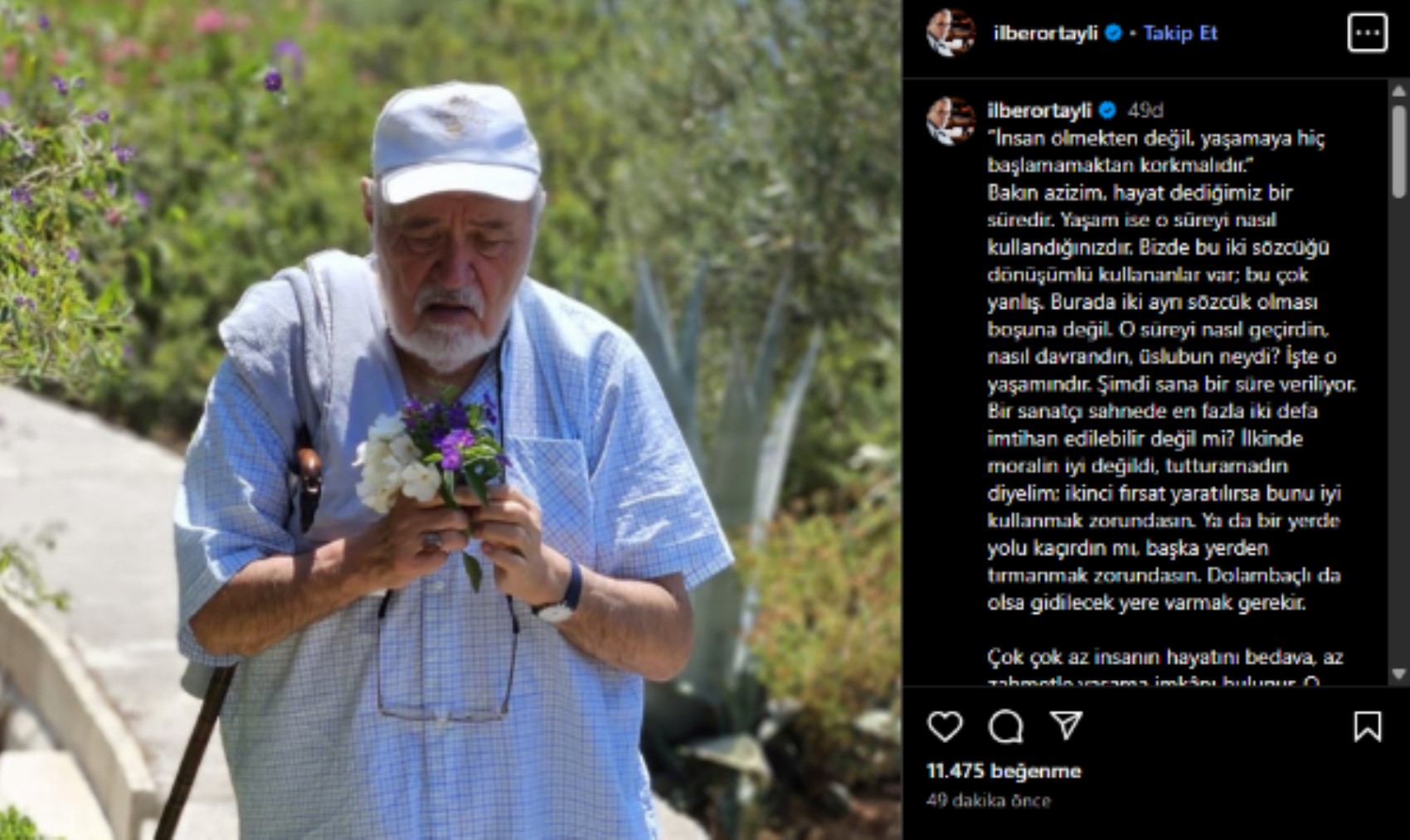Click the photo of the man holding flowers

click(x=450, y=420)
